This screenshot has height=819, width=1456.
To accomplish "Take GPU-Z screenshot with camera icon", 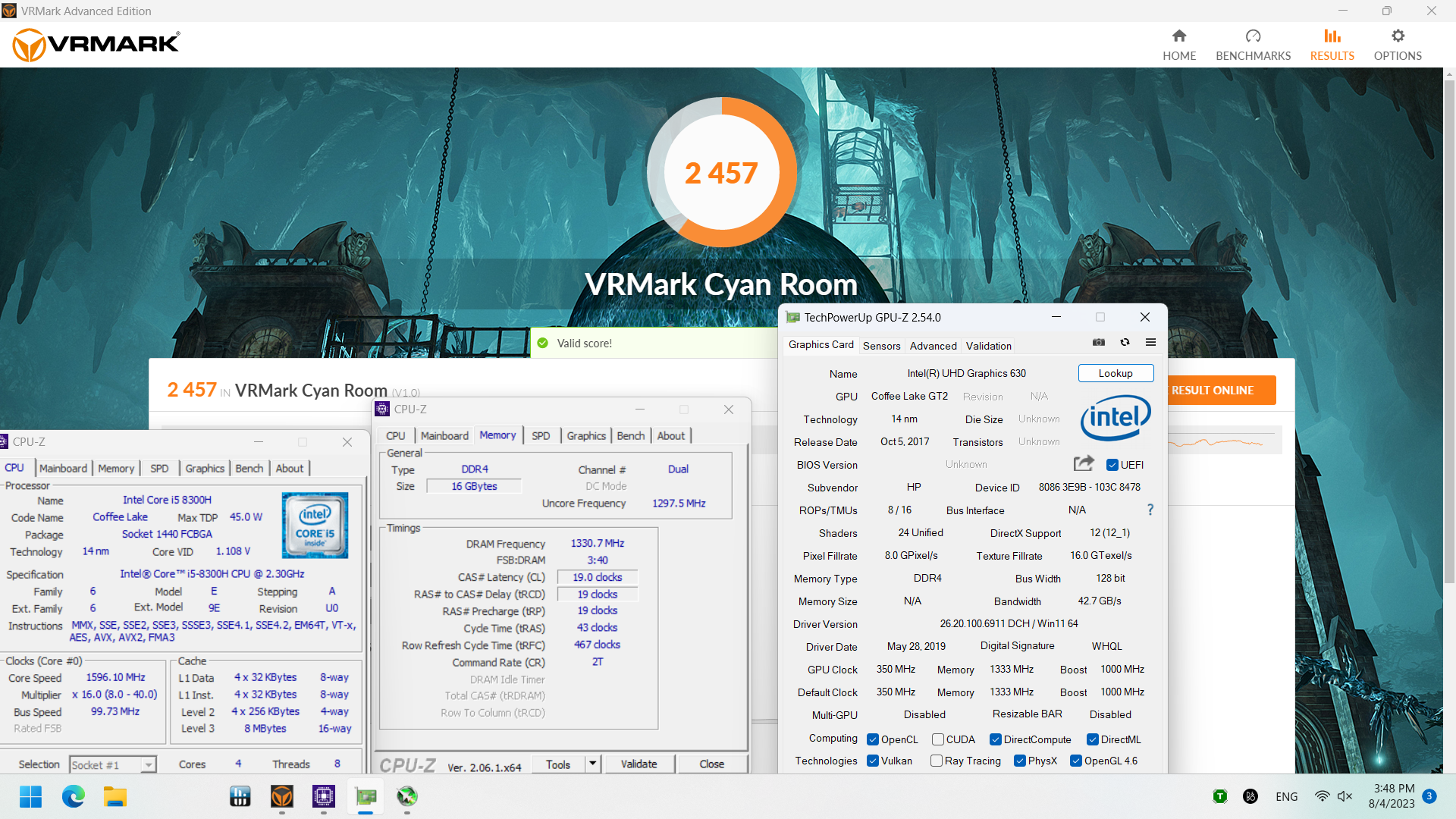I will (1099, 343).
